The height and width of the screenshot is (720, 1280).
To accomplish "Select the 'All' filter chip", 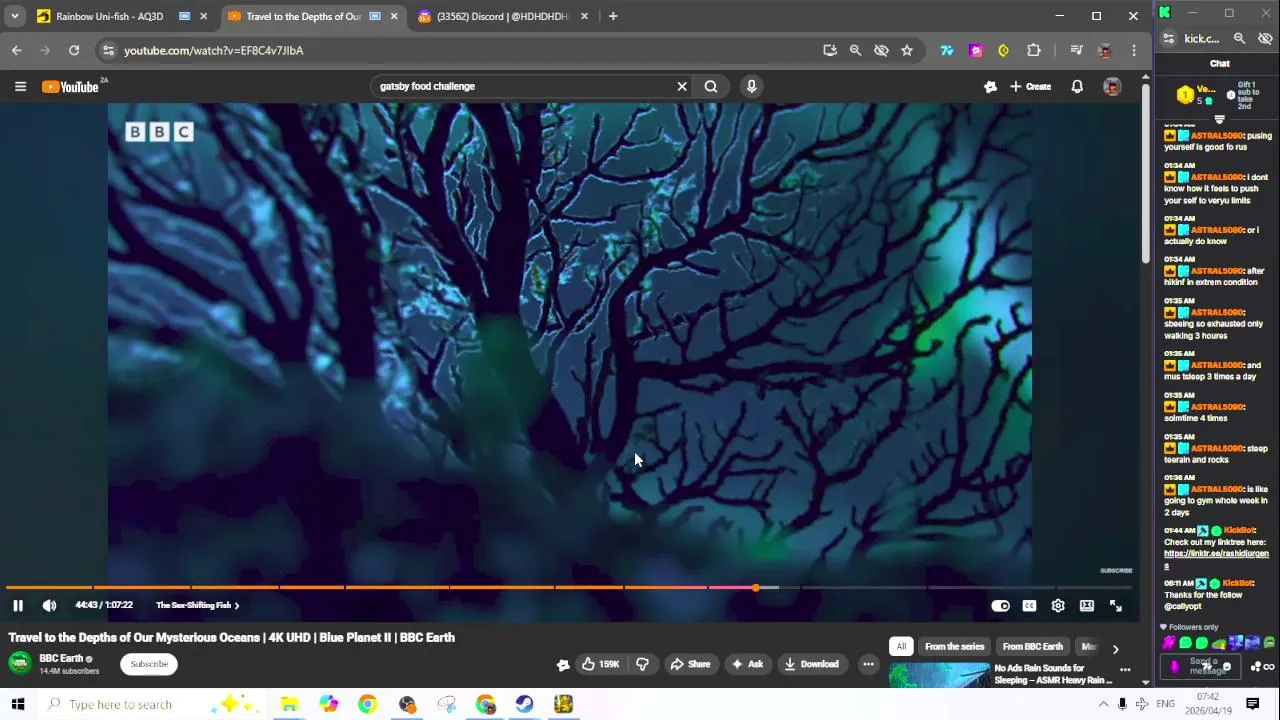I will pos(901,646).
